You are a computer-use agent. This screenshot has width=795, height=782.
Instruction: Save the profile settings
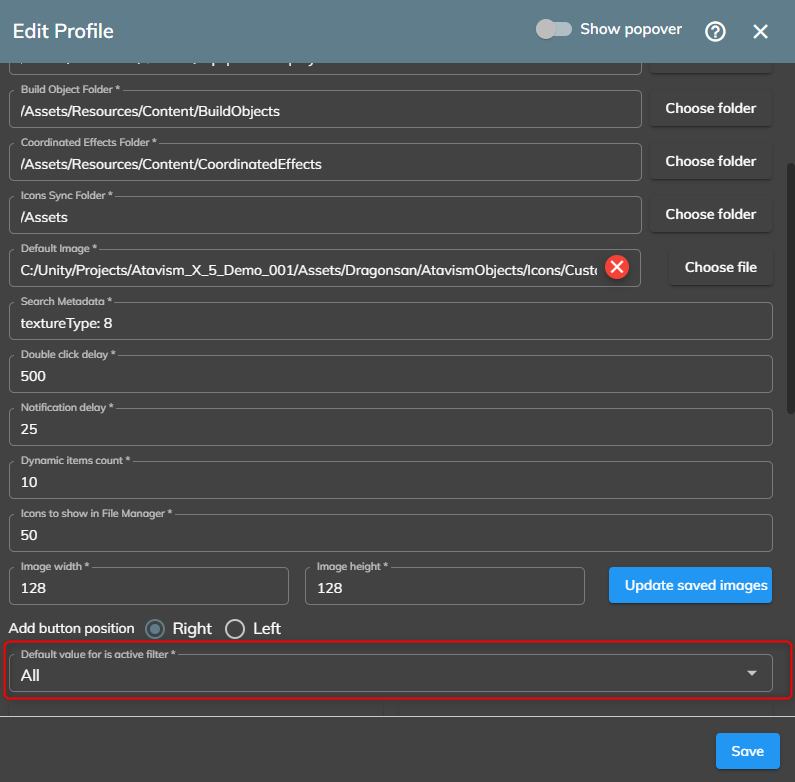point(747,751)
